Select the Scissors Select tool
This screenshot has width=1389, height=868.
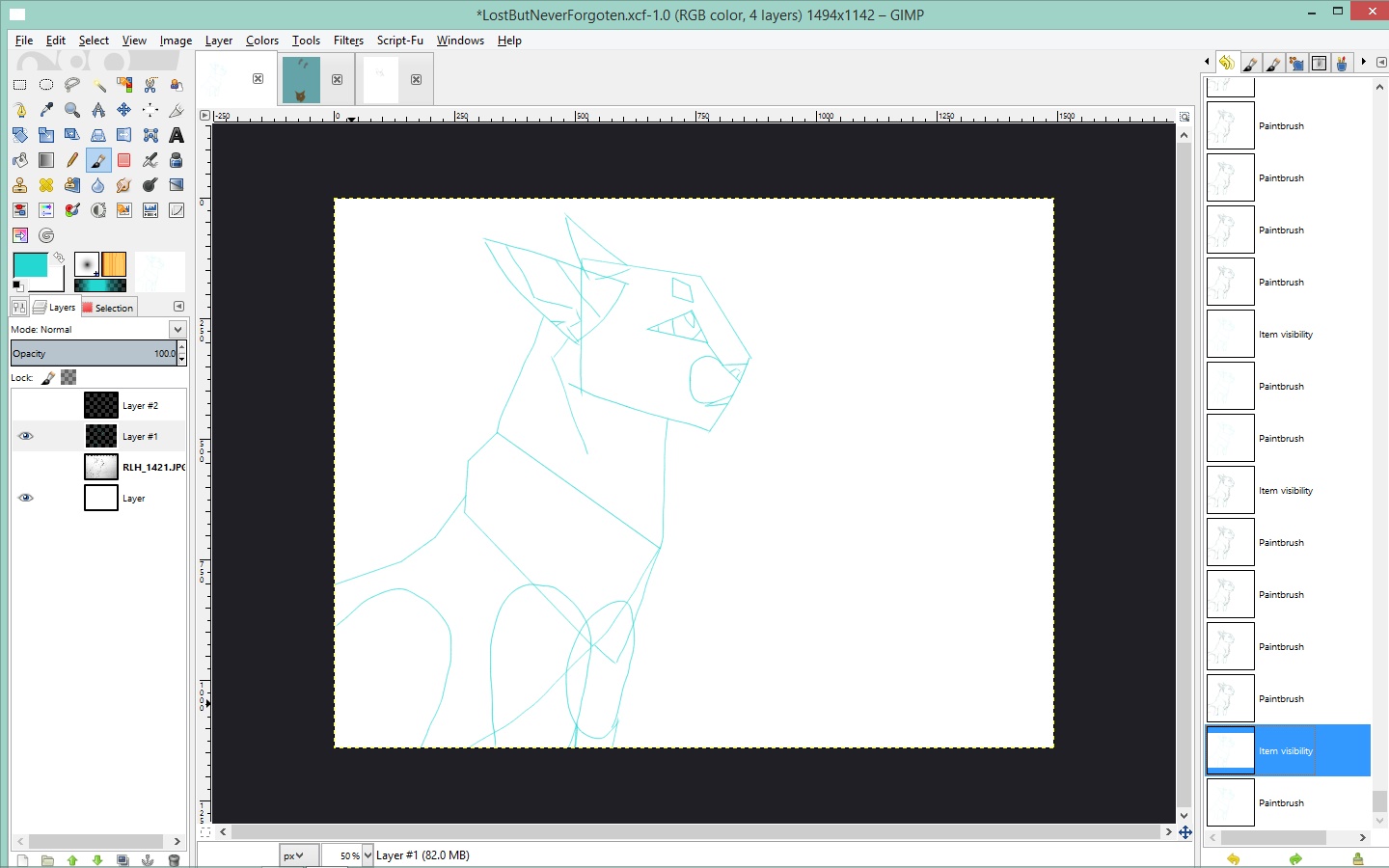[x=150, y=85]
